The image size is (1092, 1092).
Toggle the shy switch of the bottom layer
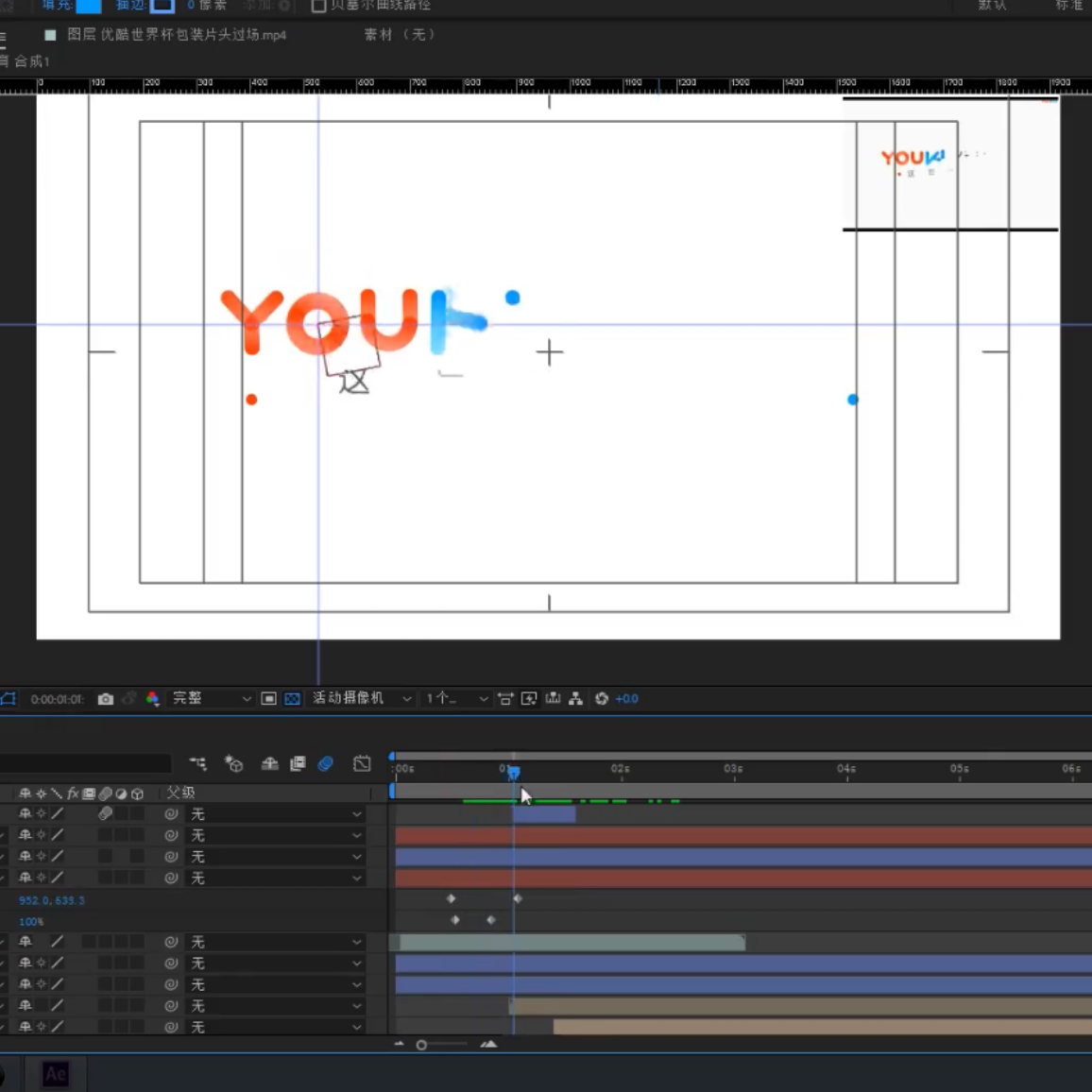tap(26, 1027)
